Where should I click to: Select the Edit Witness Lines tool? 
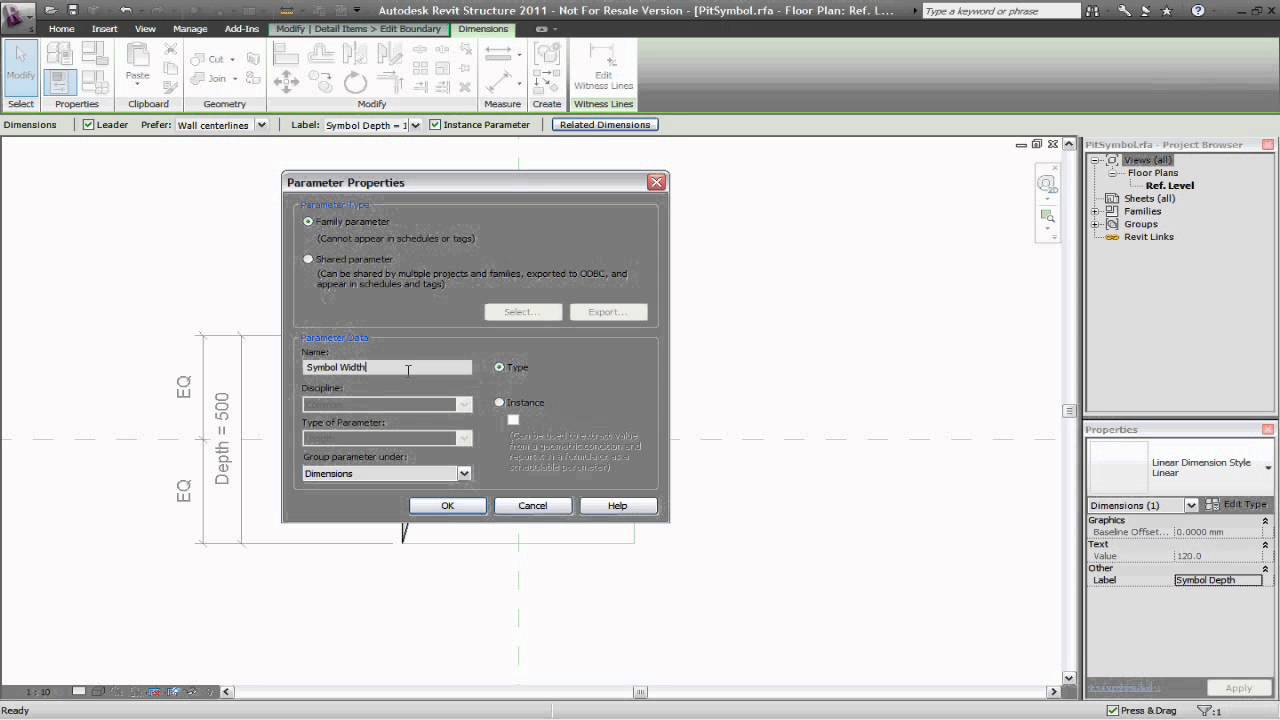coord(602,70)
